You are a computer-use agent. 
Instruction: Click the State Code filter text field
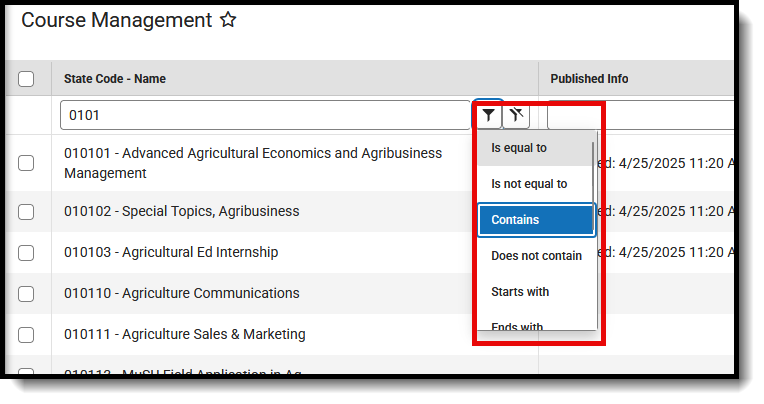tap(265, 115)
